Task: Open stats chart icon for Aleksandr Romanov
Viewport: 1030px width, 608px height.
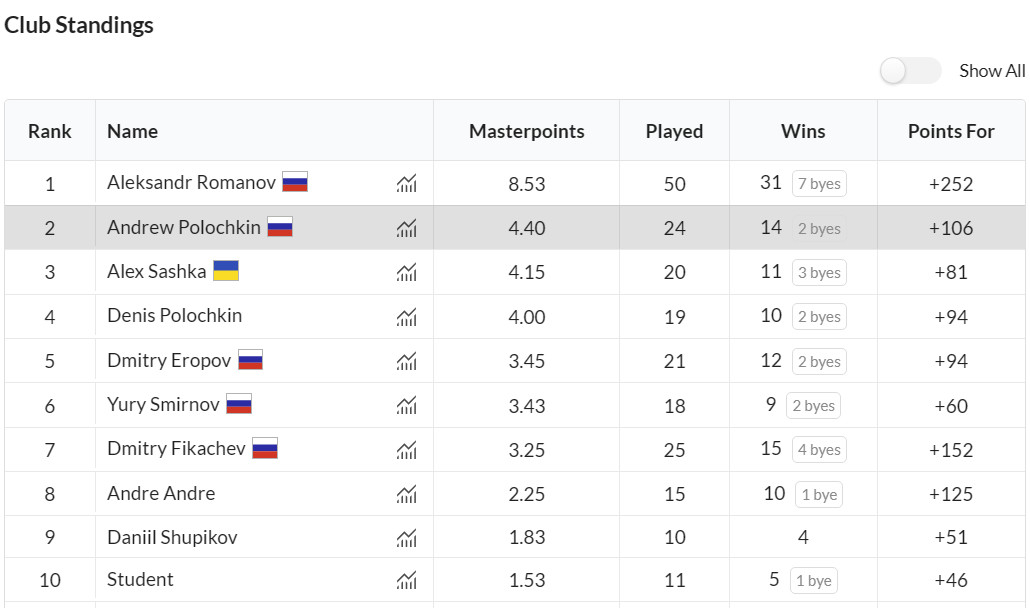Action: tap(406, 183)
